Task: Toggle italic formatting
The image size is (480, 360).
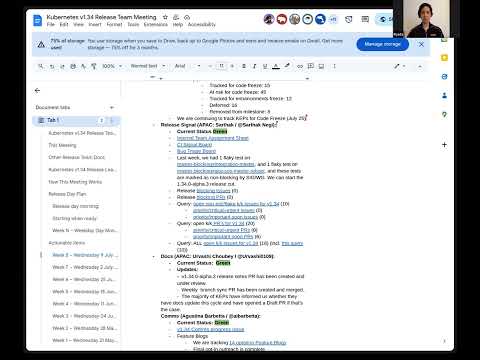Action: 254,66
